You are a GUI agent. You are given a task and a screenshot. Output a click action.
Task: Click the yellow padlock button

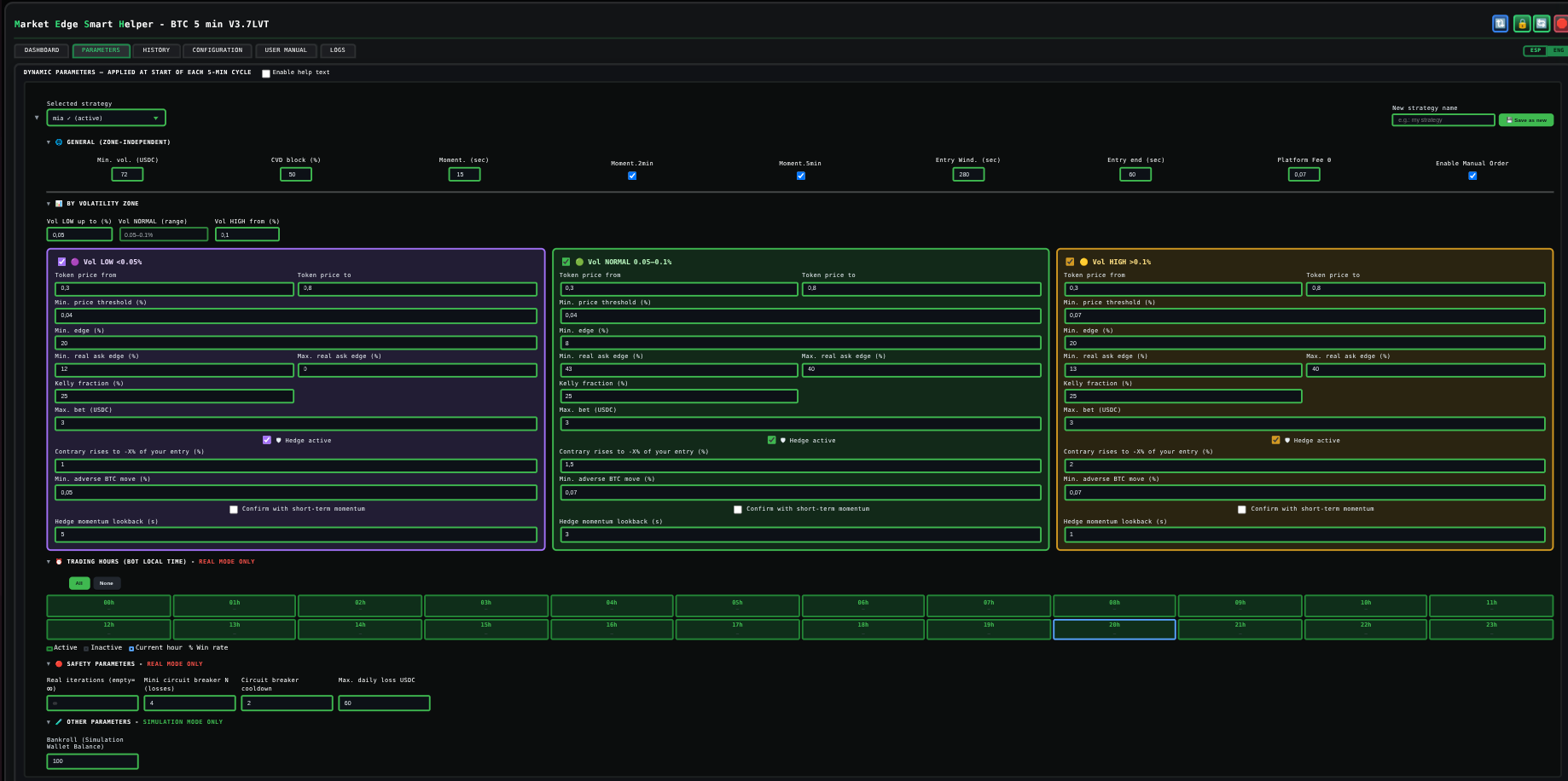[1521, 24]
